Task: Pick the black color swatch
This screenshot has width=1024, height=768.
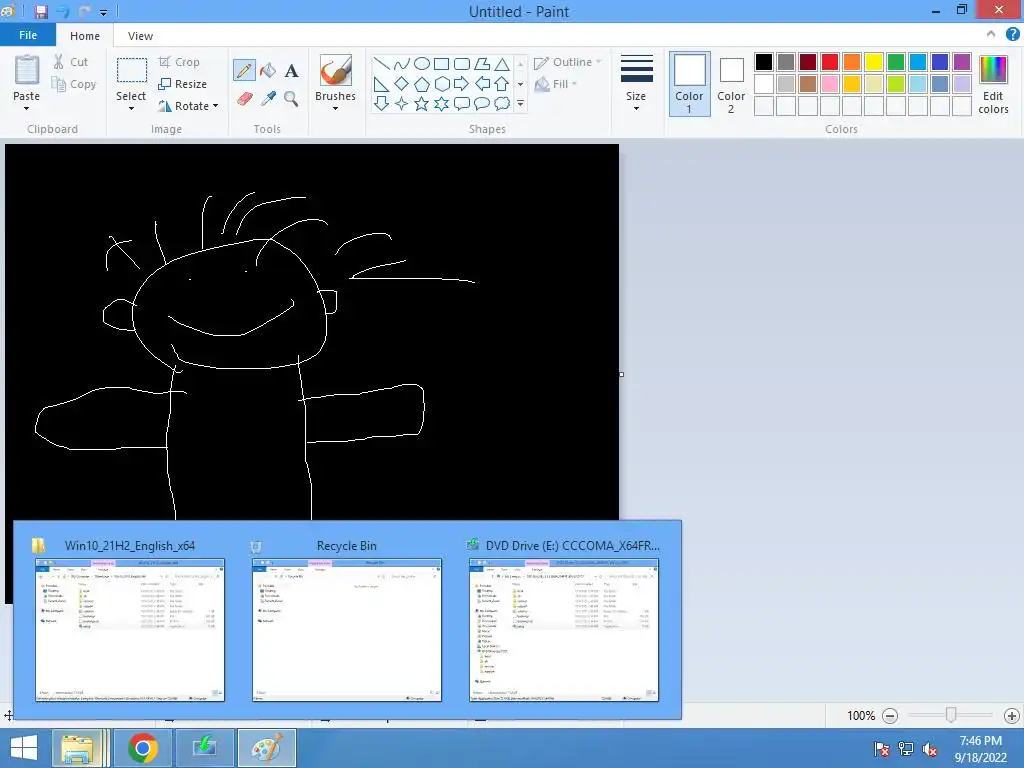Action: coord(764,62)
